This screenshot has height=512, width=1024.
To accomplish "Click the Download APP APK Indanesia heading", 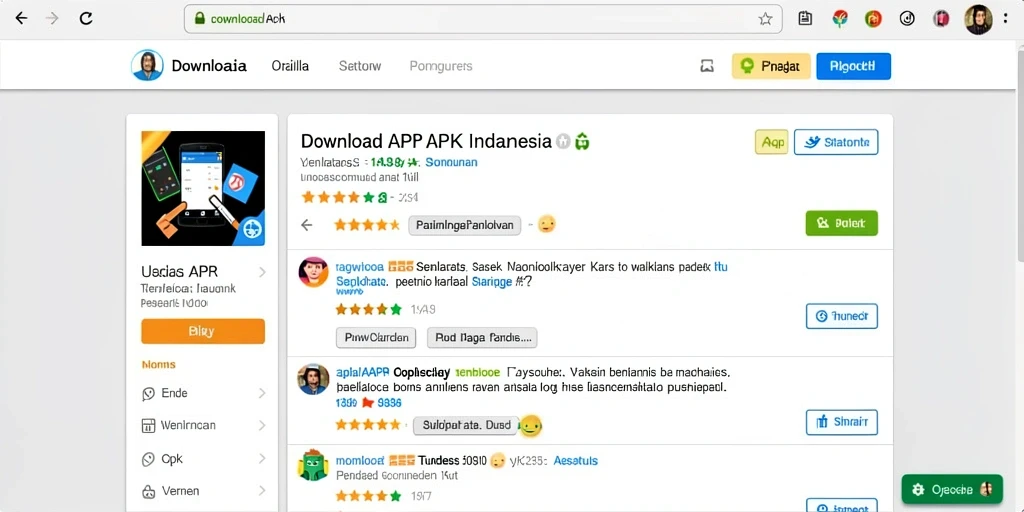I will pyautogui.click(x=426, y=141).
